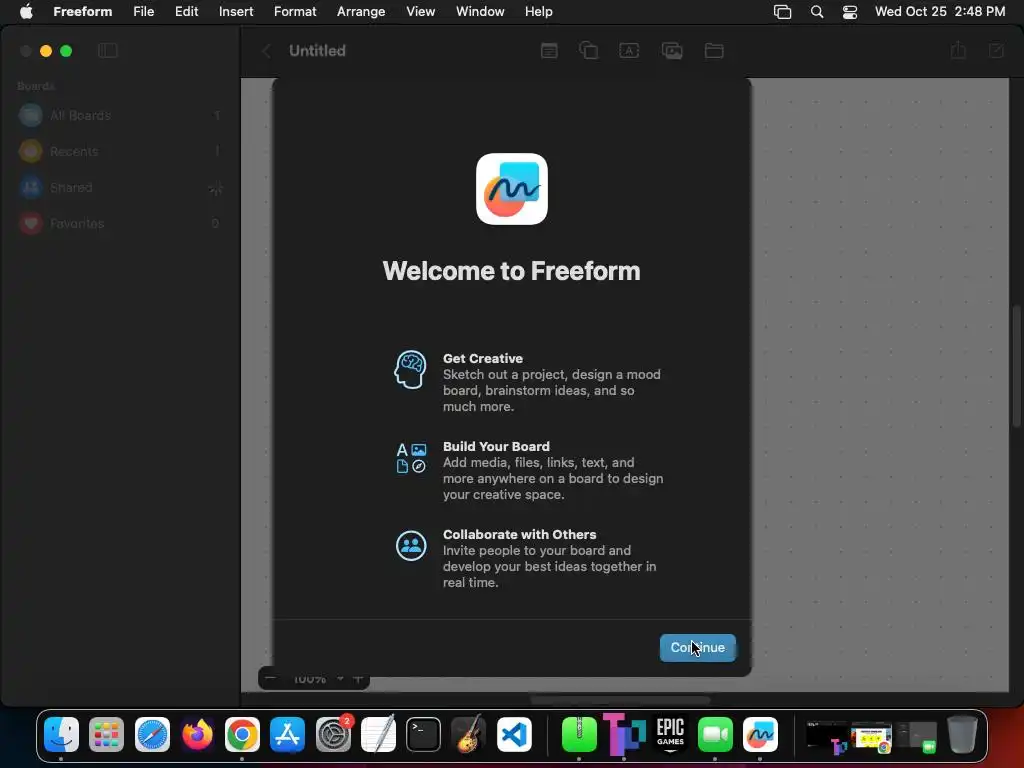The height and width of the screenshot is (768, 1024).
Task: Toggle the sidebar visibility icon
Action: click(x=108, y=50)
